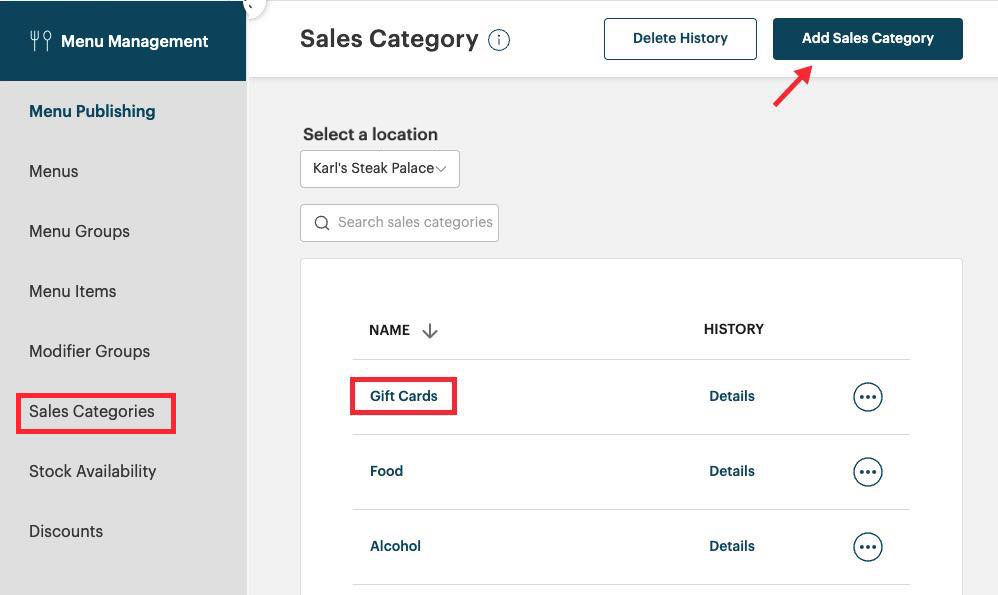
Task: Collapse the sidebar with the chevron
Action: click(251, 6)
